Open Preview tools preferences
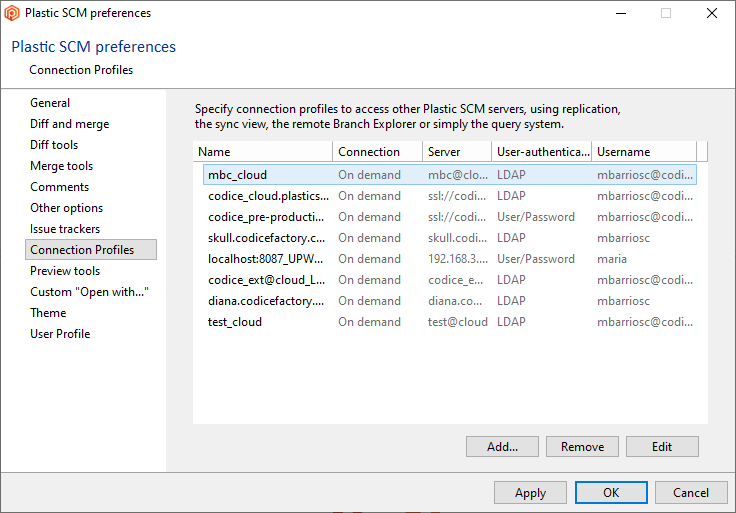Screen dimensions: 736x513 65,271
